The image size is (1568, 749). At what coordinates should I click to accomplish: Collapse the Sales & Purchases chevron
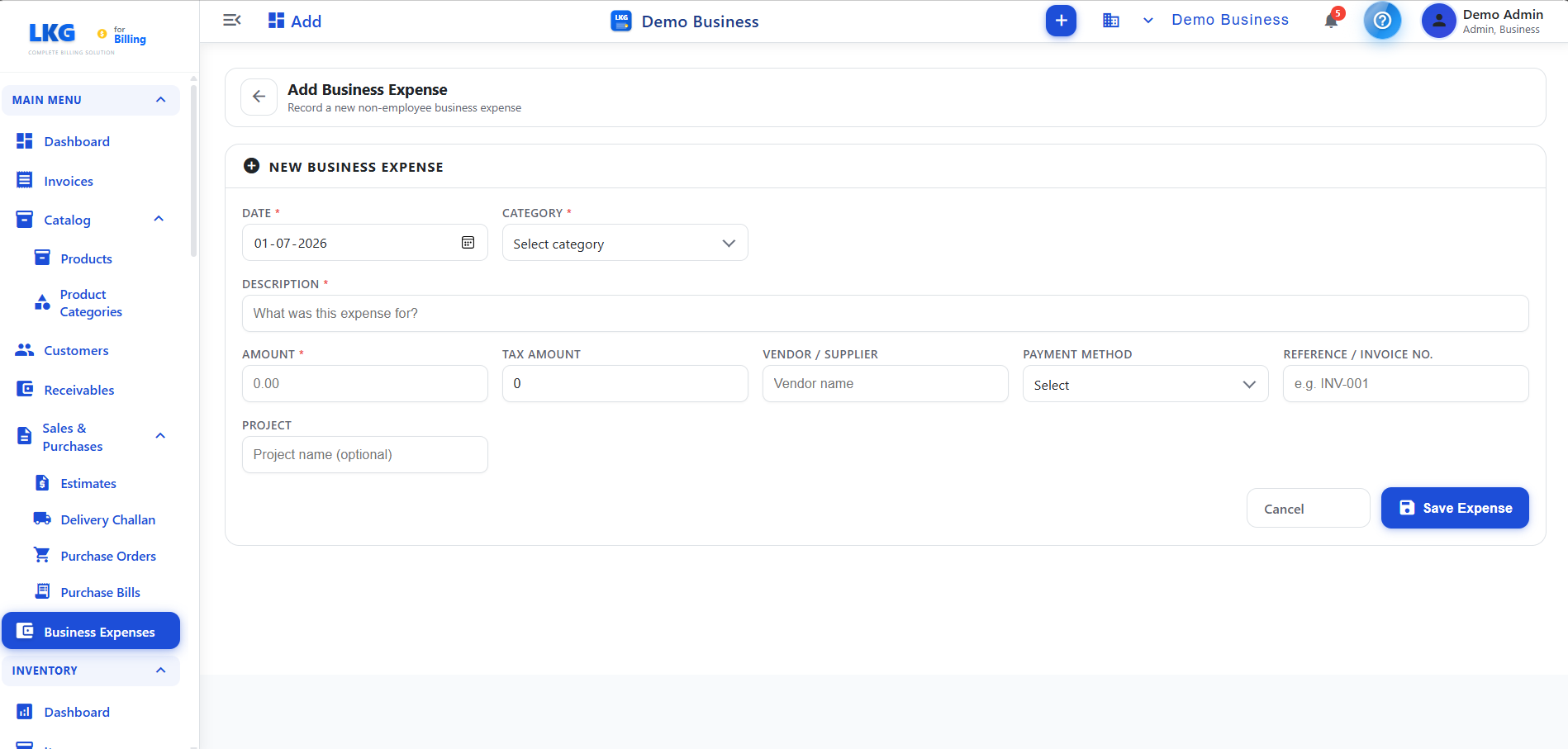(x=160, y=436)
